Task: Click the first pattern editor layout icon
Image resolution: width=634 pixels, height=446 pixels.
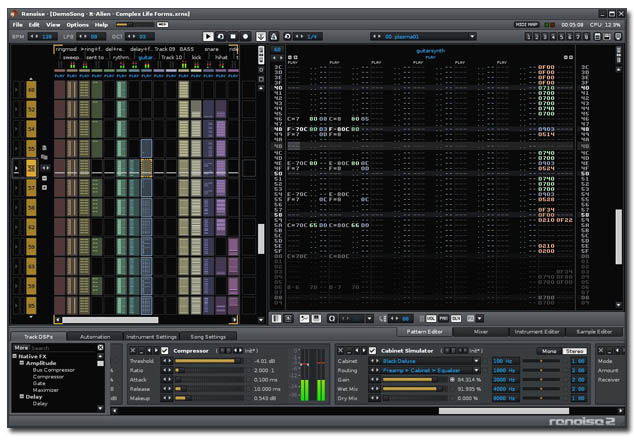Action: [277, 319]
